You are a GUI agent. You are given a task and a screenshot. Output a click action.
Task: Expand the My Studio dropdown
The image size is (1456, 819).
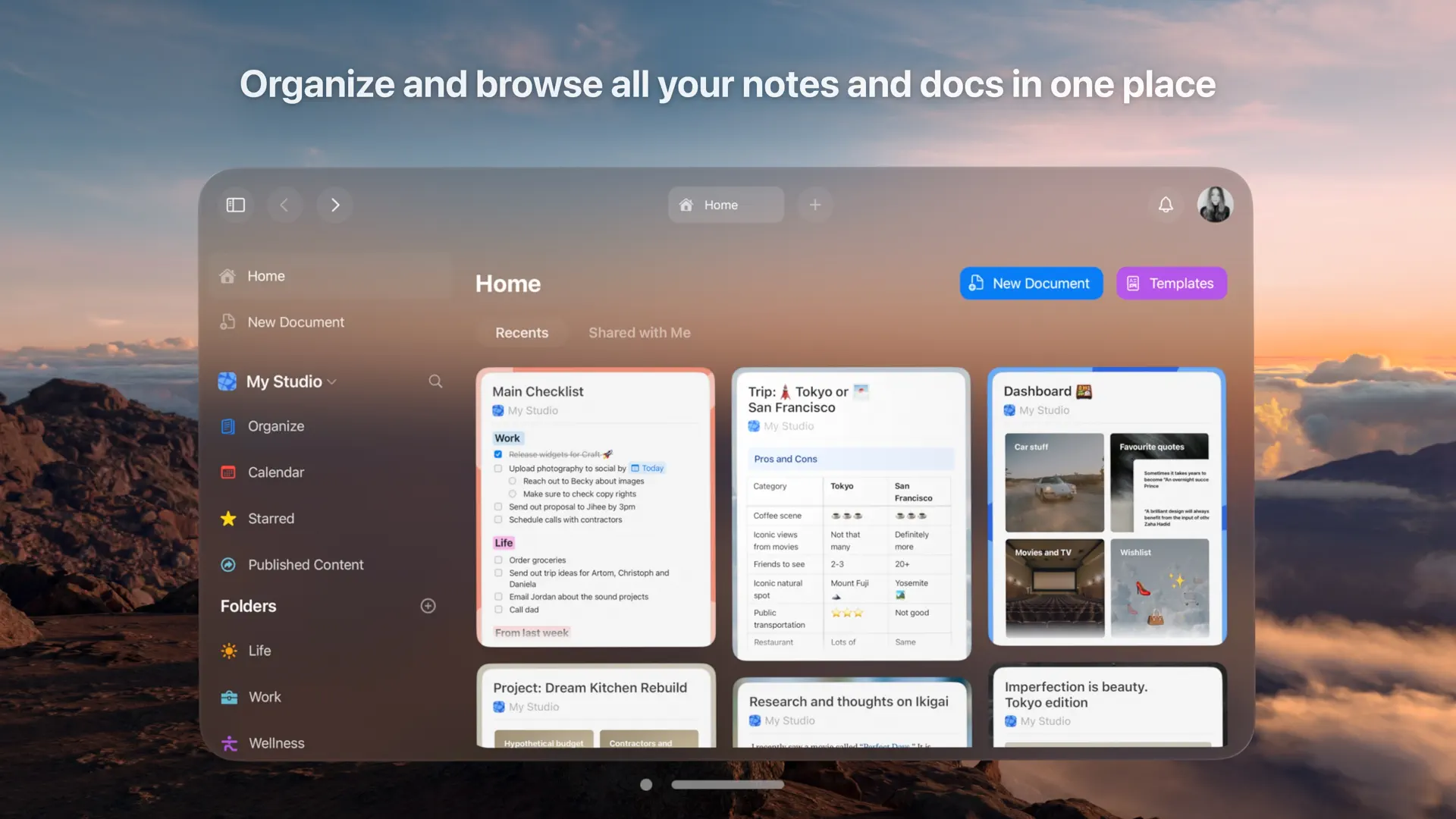point(330,381)
